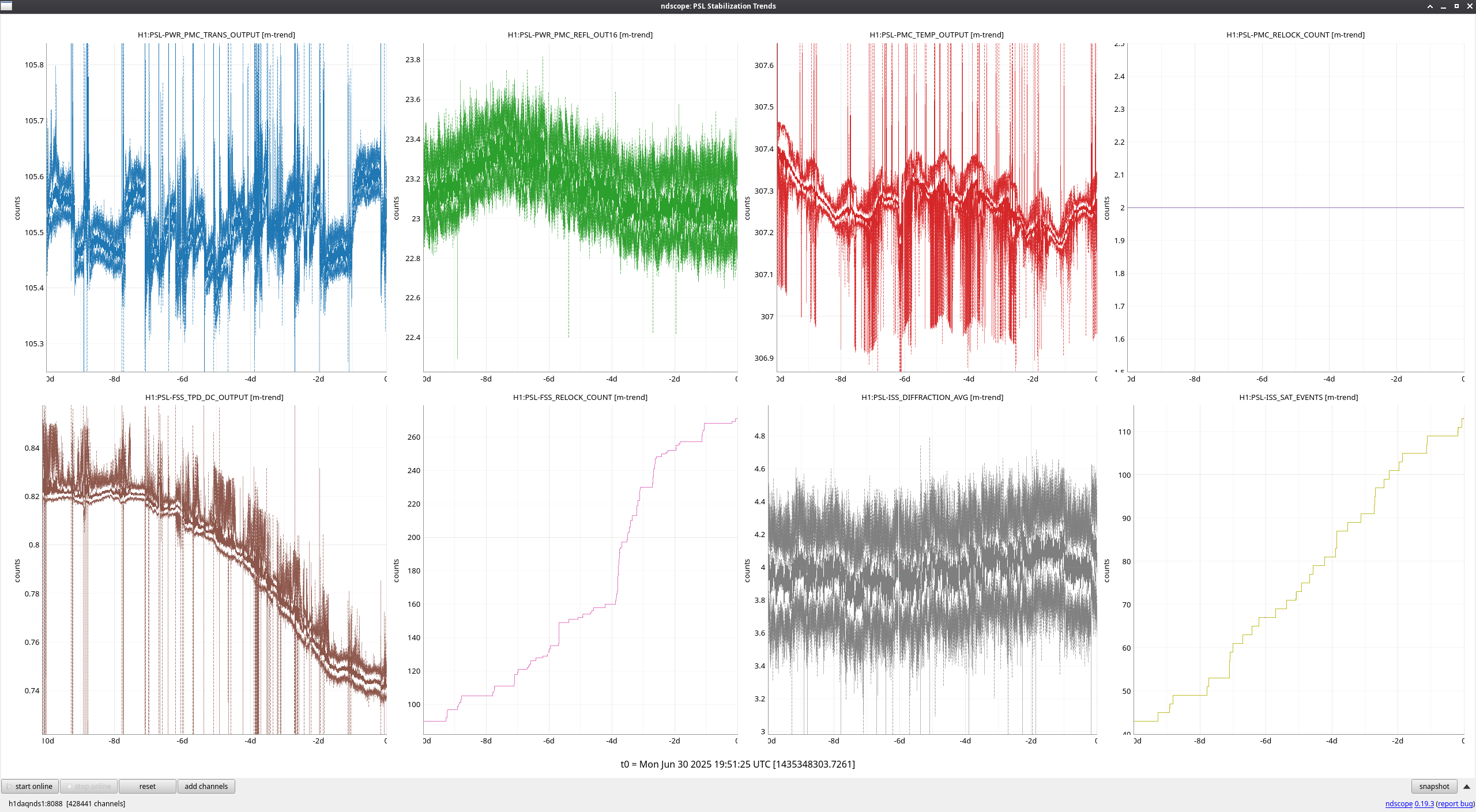1476x812 pixels.
Task: Click the start online button
Action: pos(30,786)
